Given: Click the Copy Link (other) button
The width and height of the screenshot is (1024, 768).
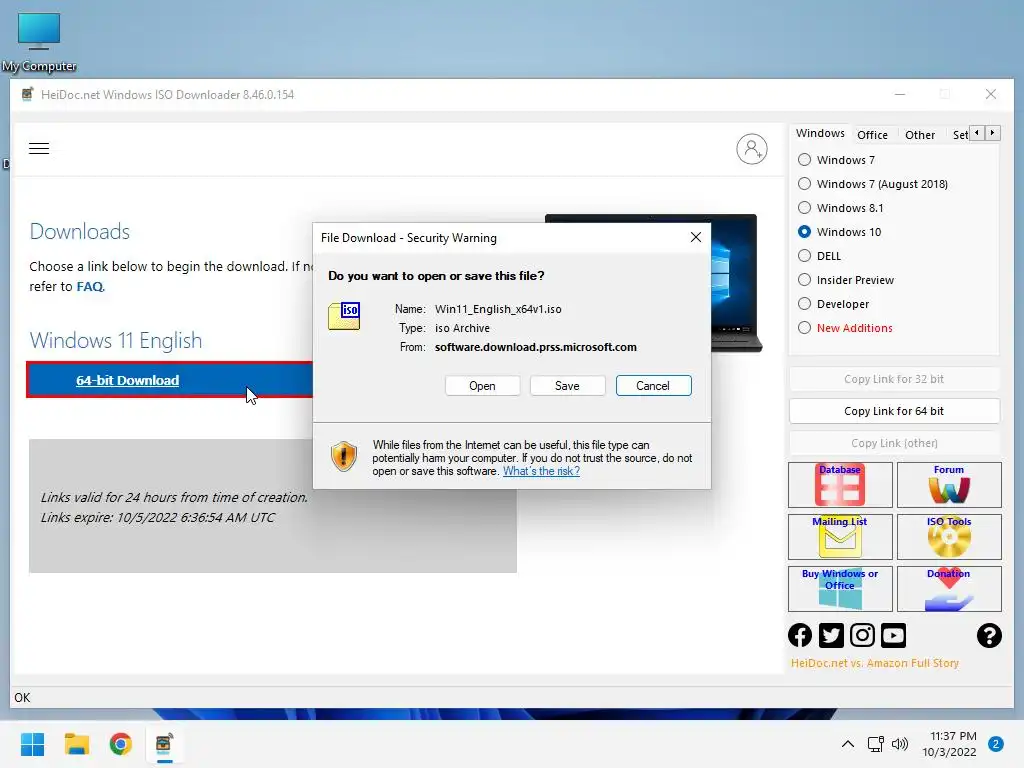Looking at the screenshot, I should (x=893, y=443).
